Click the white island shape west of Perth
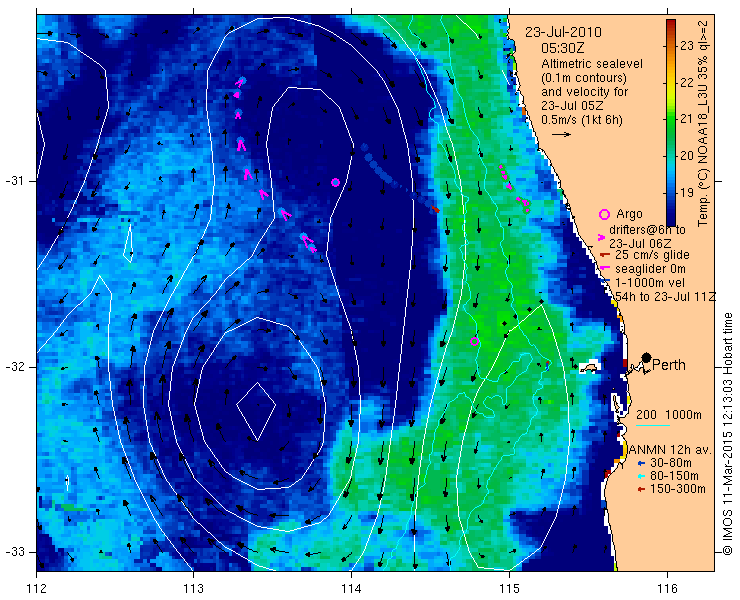 click(x=589, y=367)
